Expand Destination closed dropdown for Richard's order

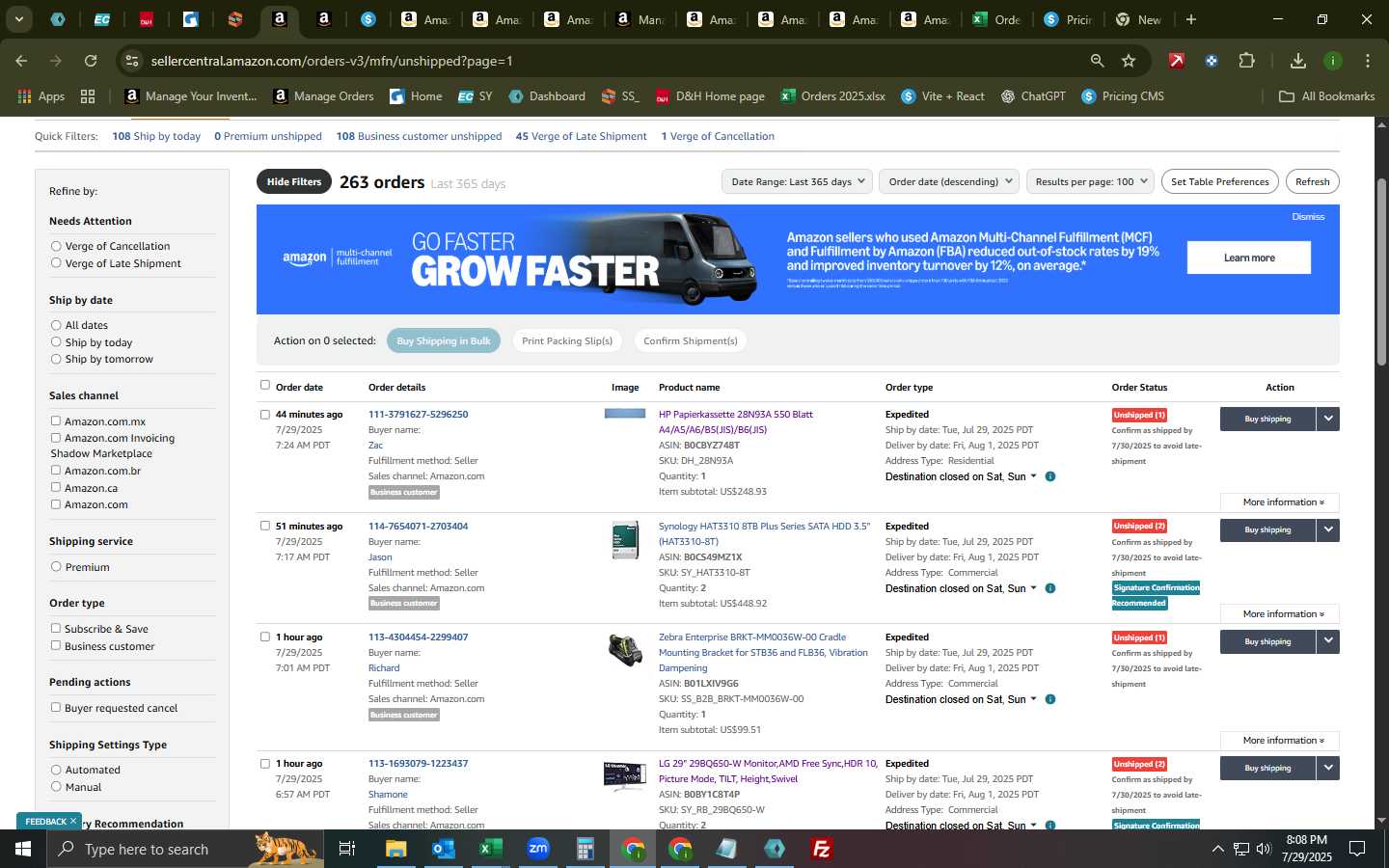[1033, 699]
